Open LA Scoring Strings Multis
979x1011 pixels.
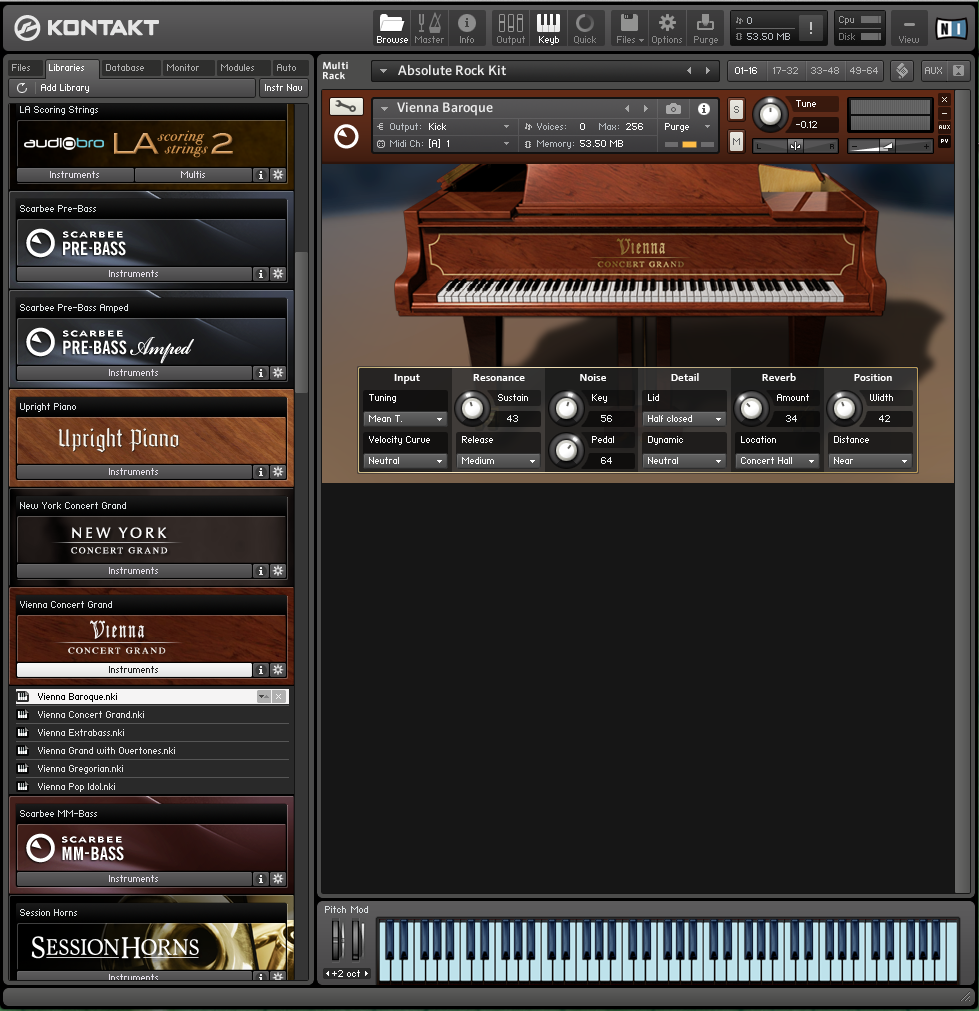pos(193,175)
